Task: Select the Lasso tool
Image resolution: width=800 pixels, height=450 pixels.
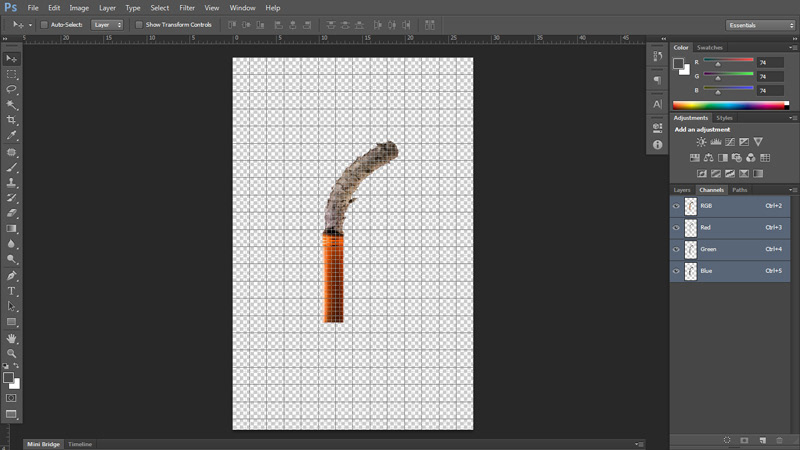Action: point(12,90)
